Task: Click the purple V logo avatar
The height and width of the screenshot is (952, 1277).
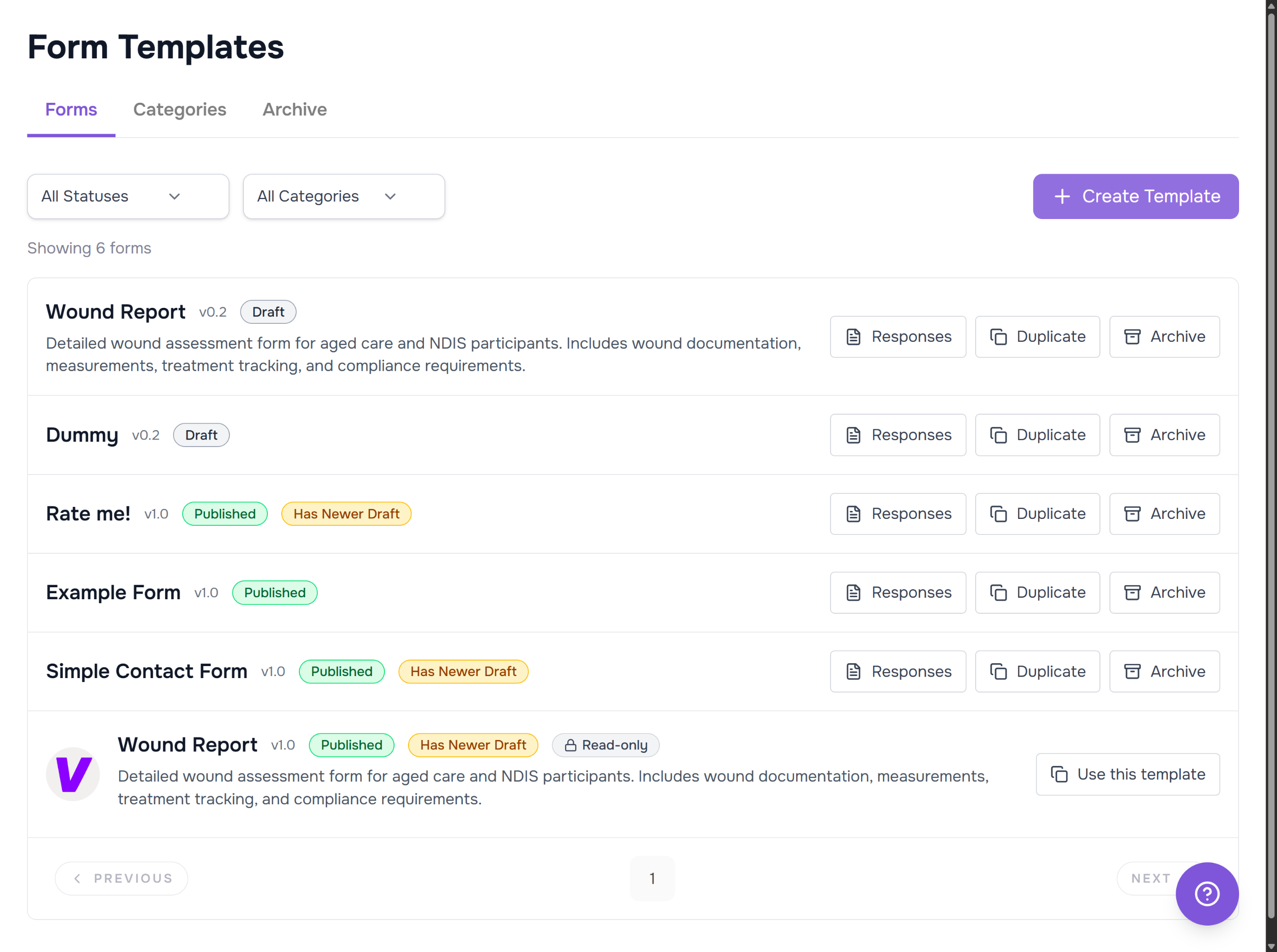Action: pyautogui.click(x=72, y=774)
